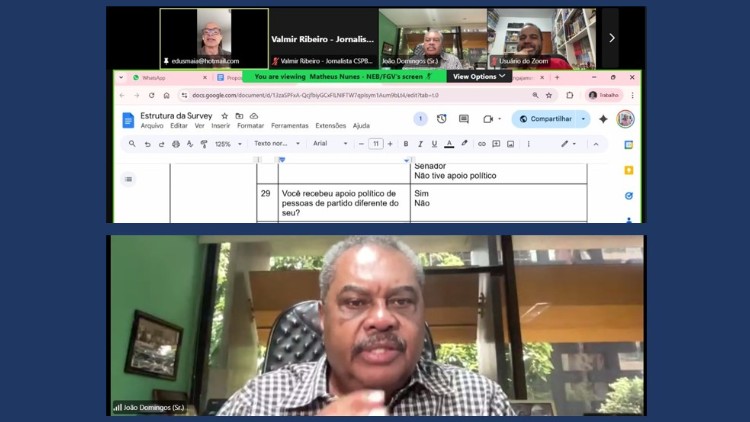This screenshot has width=750, height=422.
Task: Bookmark this page with star
Action: coord(549,95)
